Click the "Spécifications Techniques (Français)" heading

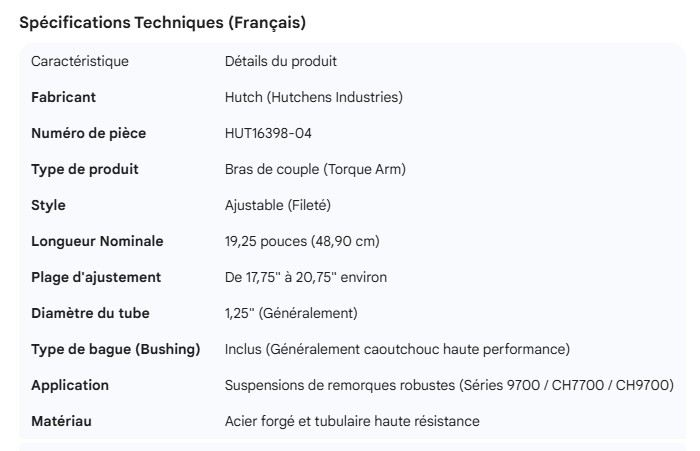coord(163,22)
